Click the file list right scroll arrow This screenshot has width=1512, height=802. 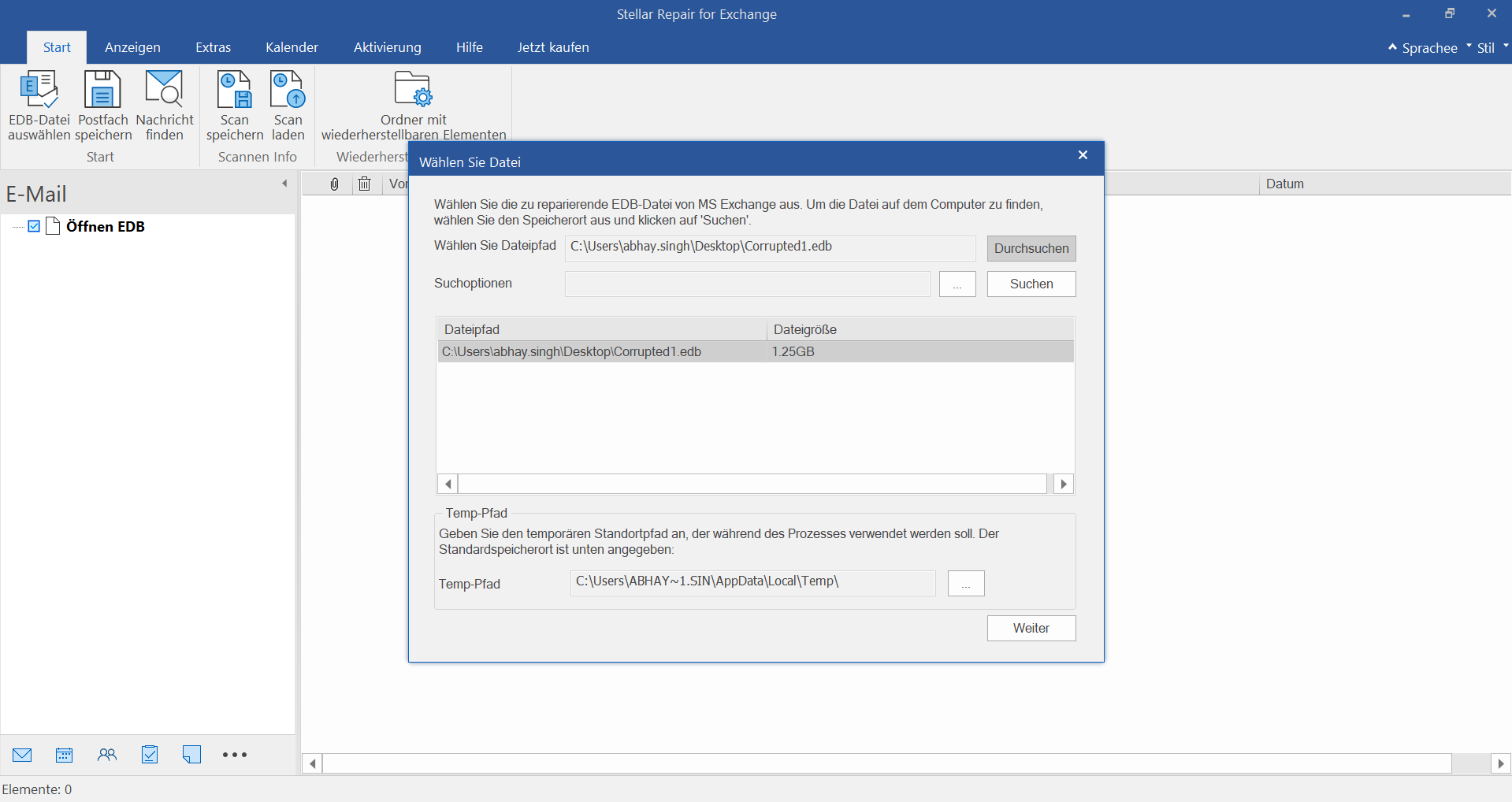click(1064, 484)
